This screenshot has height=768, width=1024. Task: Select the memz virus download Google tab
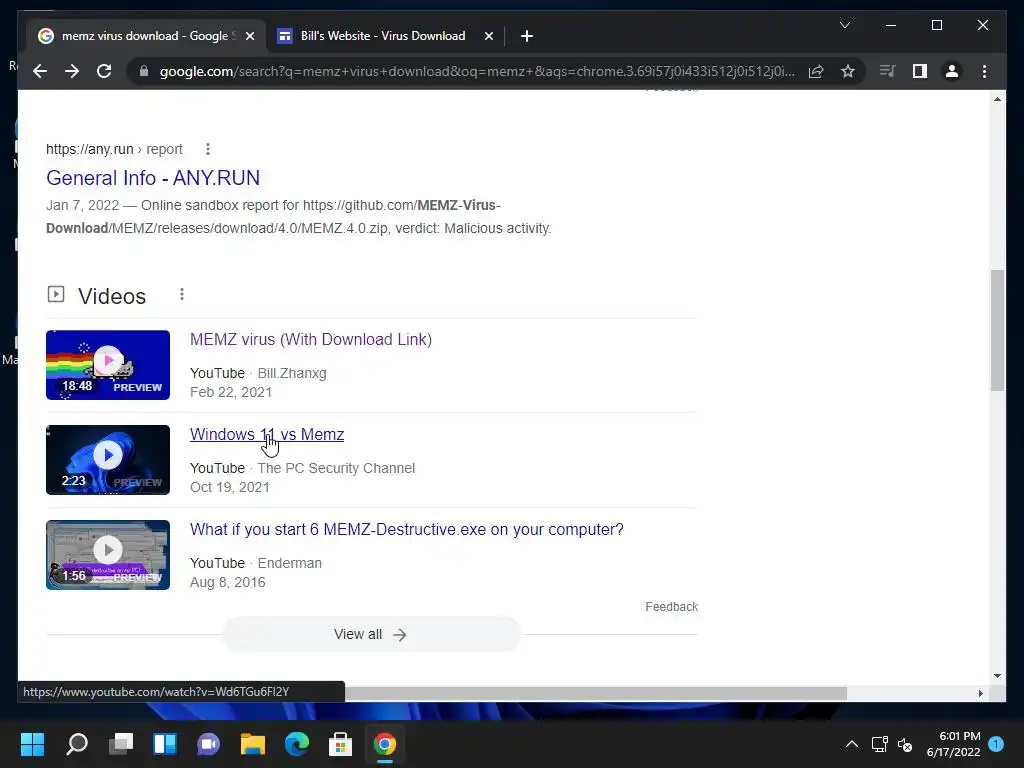(146, 36)
